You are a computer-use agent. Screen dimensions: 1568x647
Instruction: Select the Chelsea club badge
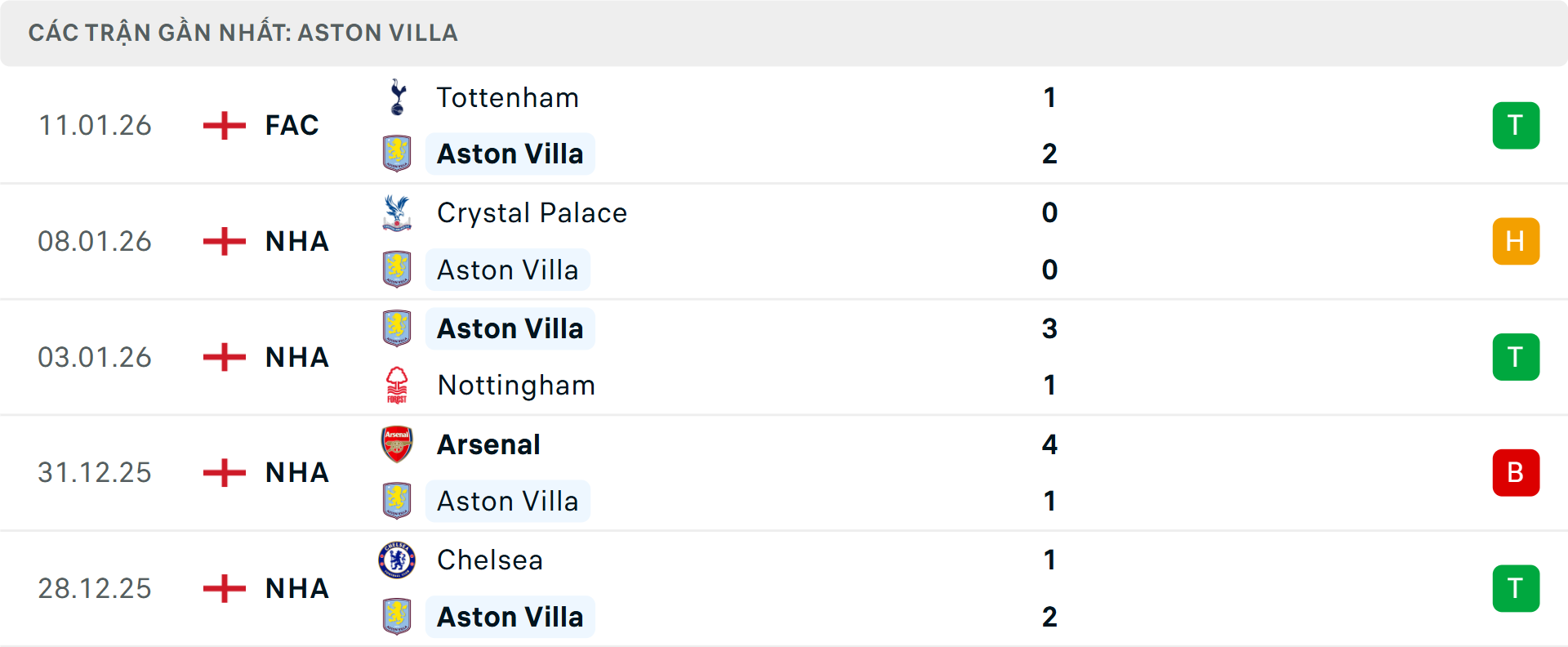tap(398, 560)
